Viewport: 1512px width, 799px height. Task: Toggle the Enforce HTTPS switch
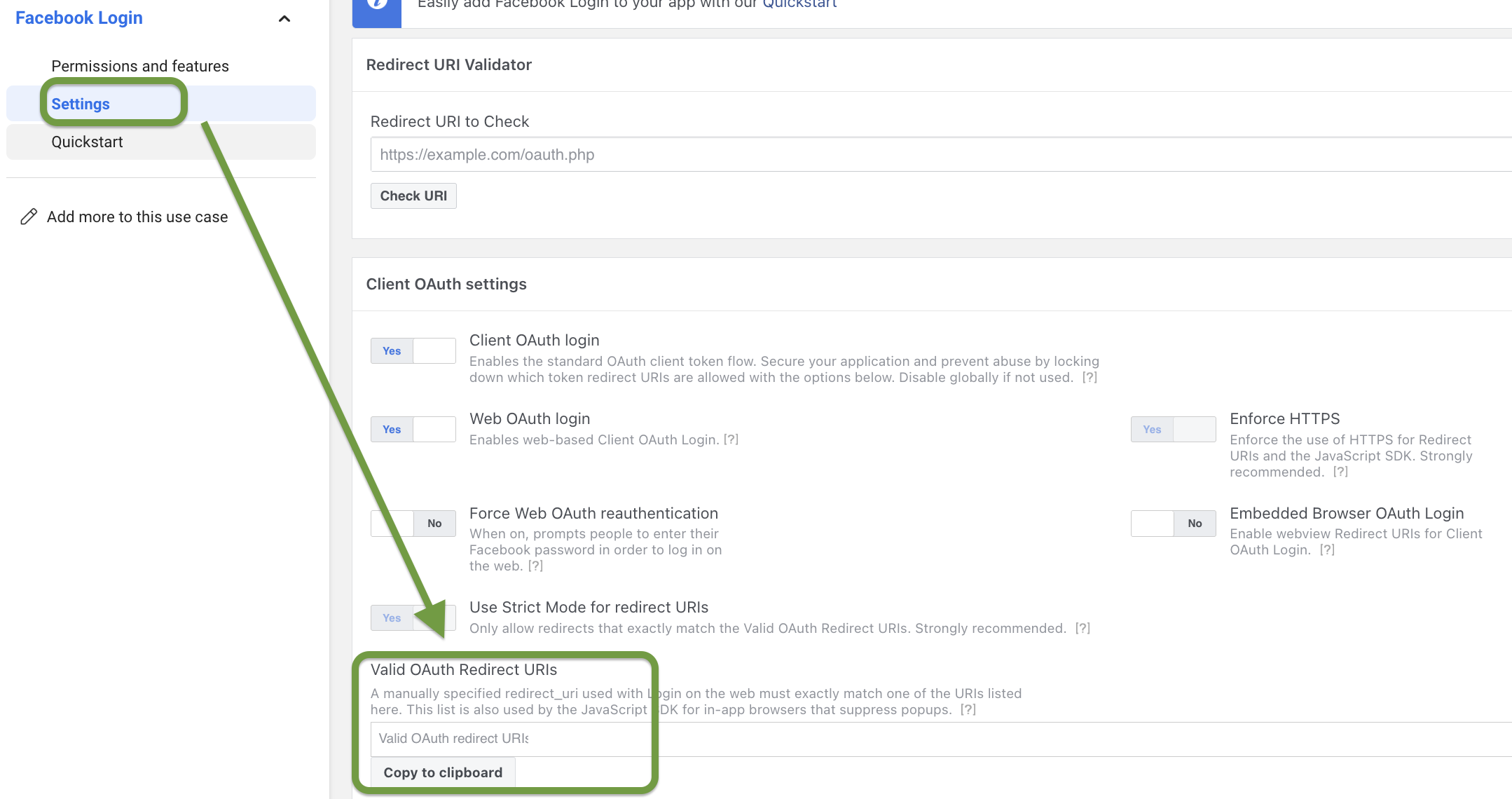[x=1174, y=429]
